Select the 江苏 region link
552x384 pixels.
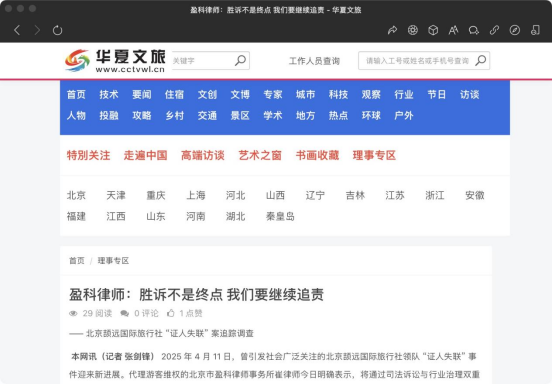point(395,195)
